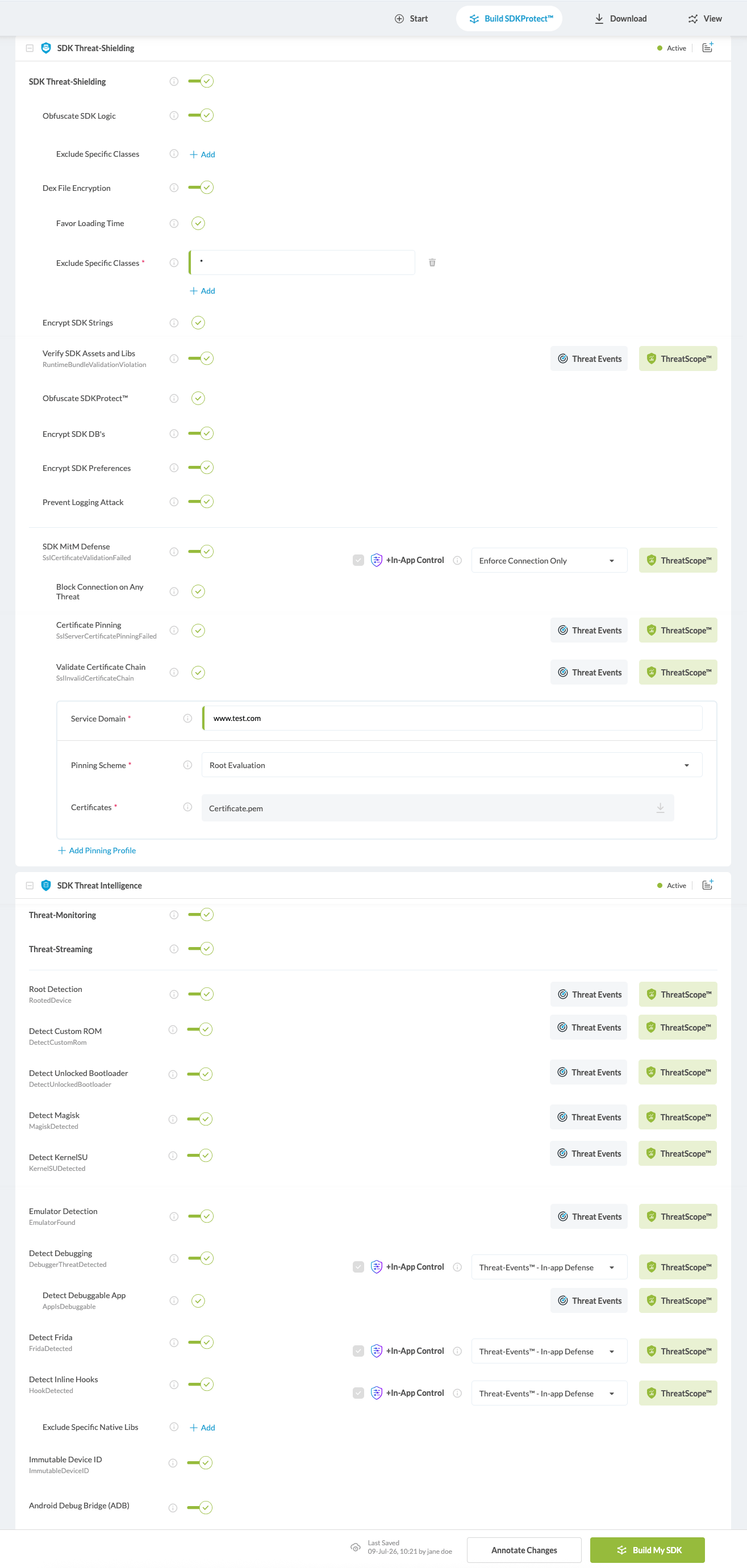Toggle Android Debug Bridge (ADB) switch
747x1568 pixels.
[200, 1508]
